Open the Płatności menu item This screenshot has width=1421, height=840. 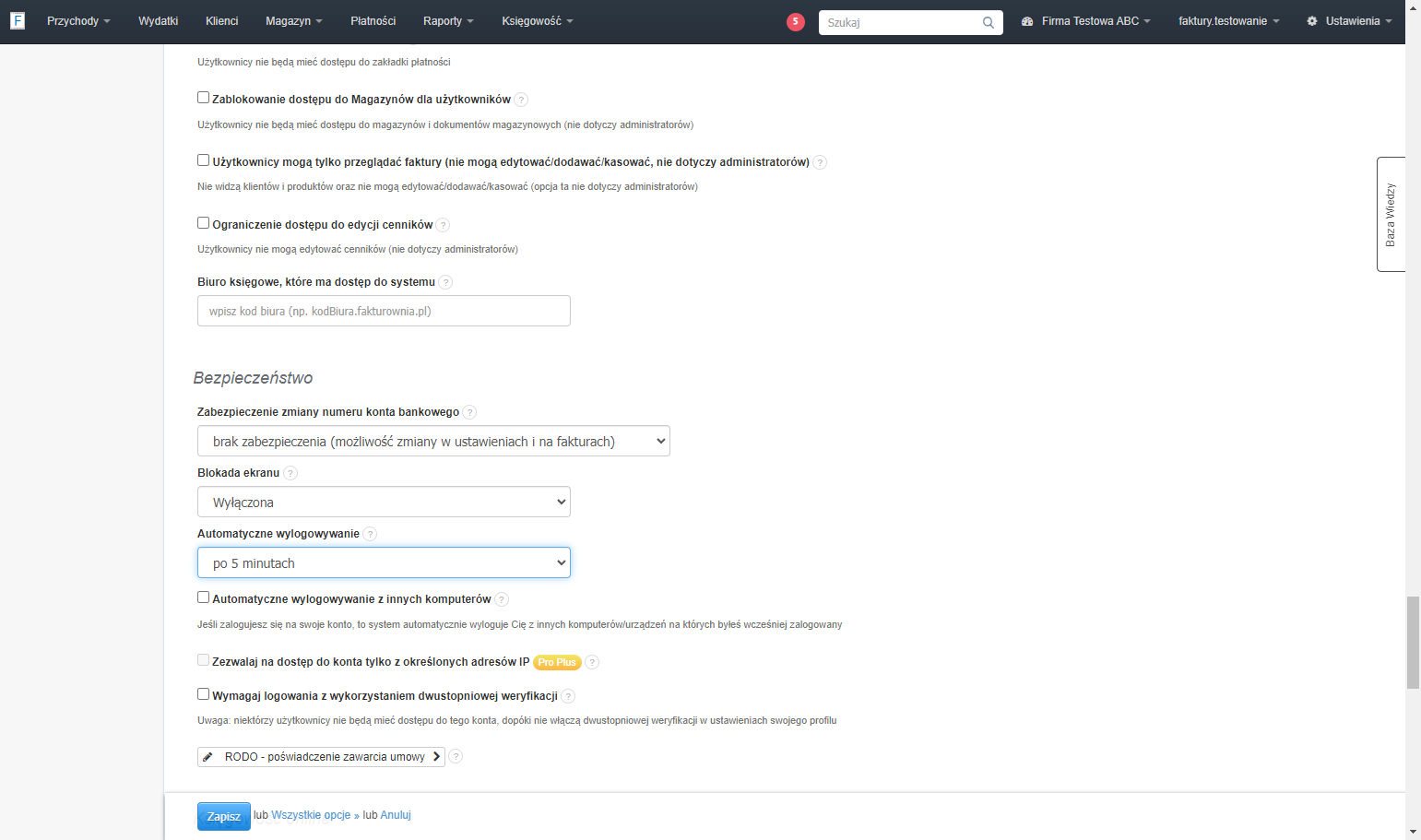pyautogui.click(x=373, y=21)
